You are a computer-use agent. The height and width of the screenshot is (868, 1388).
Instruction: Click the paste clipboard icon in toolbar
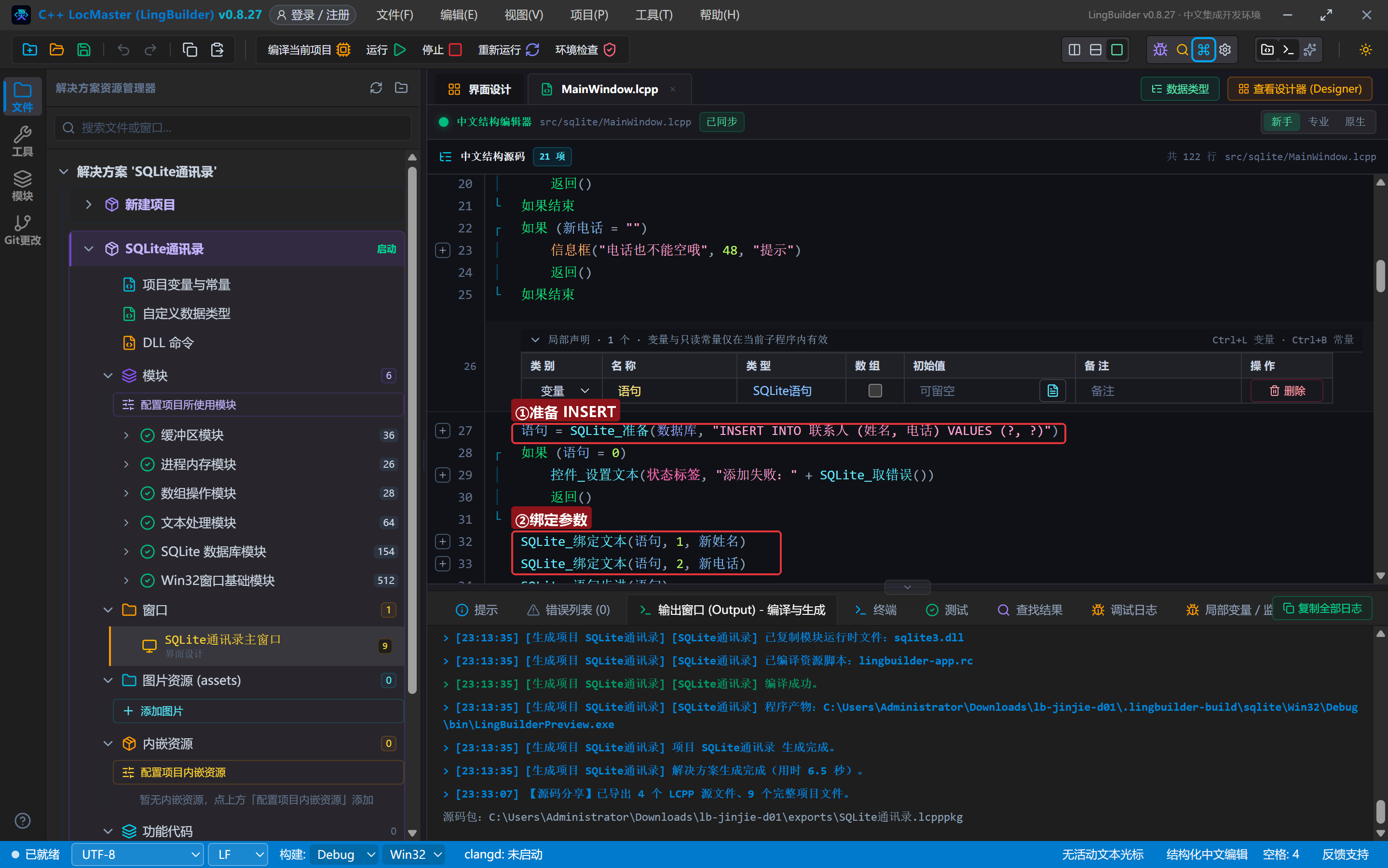click(x=217, y=50)
